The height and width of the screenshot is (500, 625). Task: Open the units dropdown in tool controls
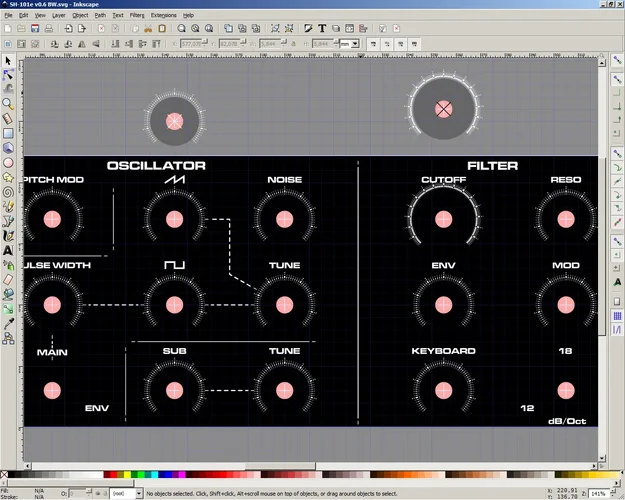click(349, 44)
